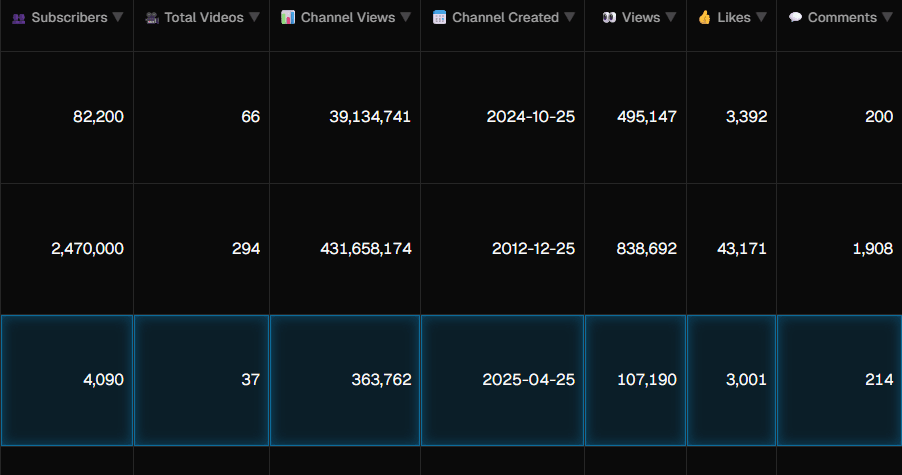Open the Likes column dropdown arrow

(x=761, y=17)
